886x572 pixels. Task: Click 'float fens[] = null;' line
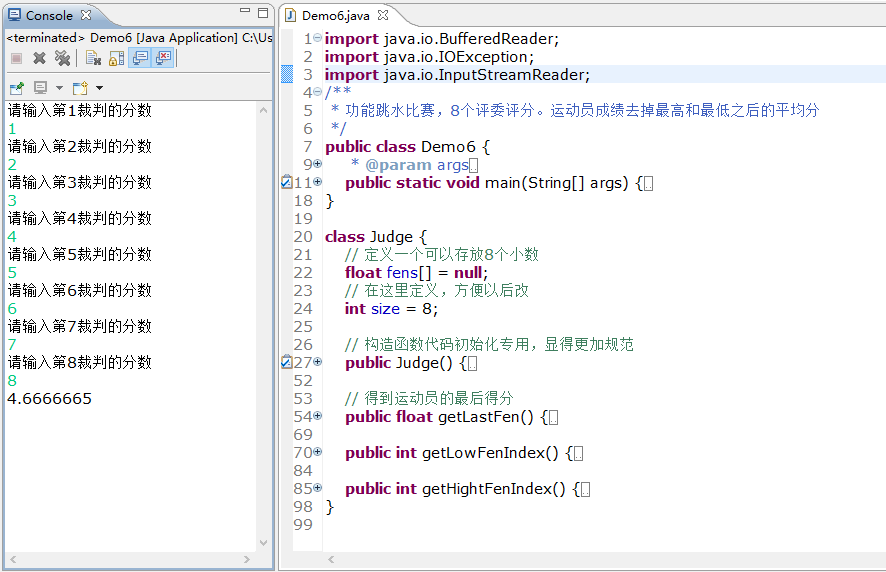coord(416,272)
